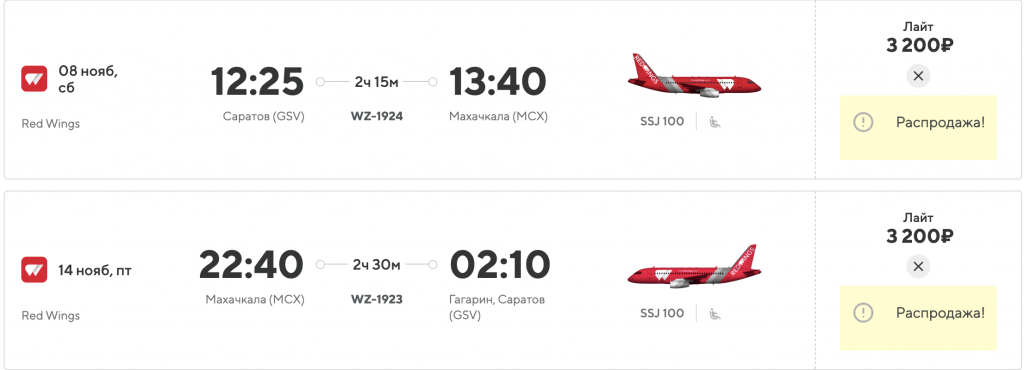
Task: Select the Лайт 3 200₽ fare for the Saratov departure
Action: click(918, 37)
